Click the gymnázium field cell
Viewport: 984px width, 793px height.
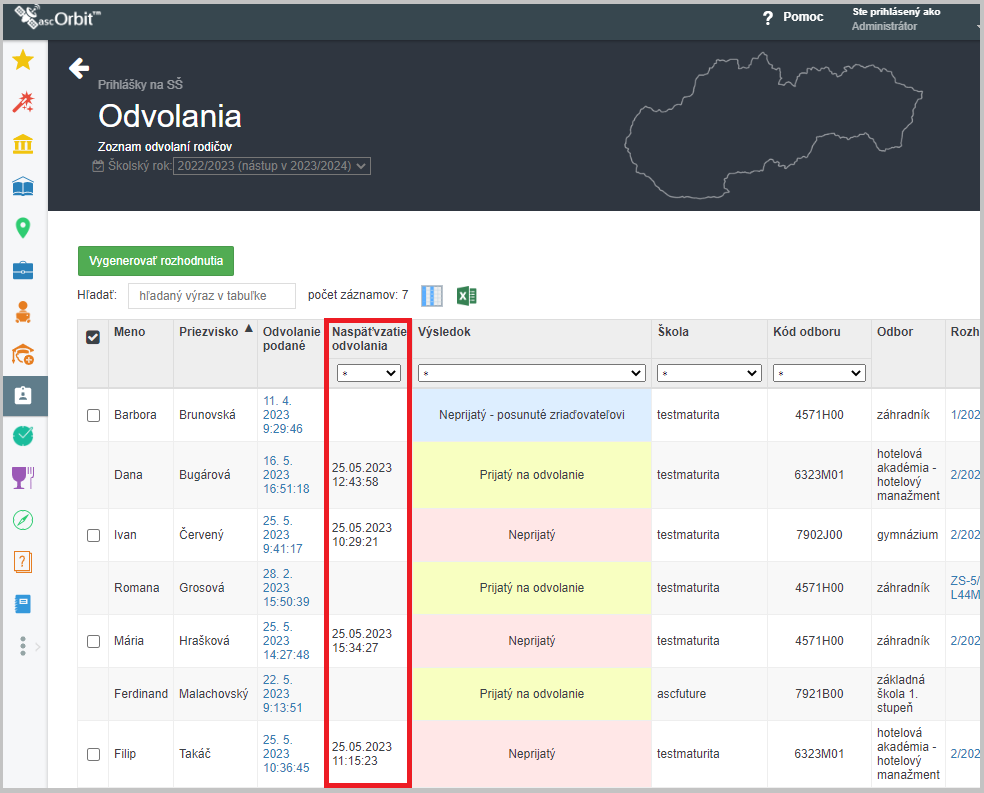pyautogui.click(x=907, y=535)
